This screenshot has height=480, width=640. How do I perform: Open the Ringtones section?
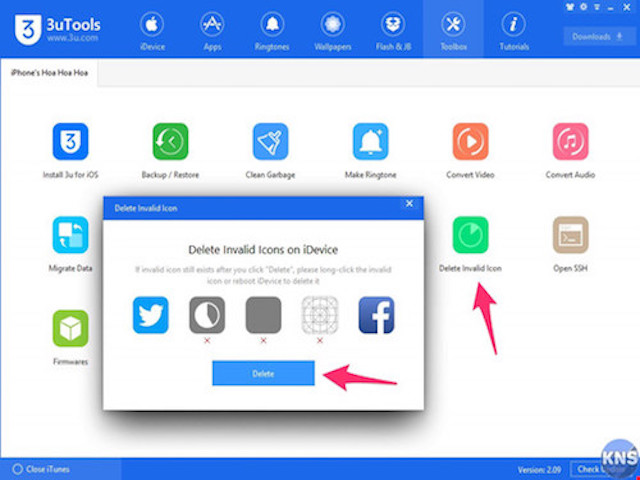coord(271,29)
